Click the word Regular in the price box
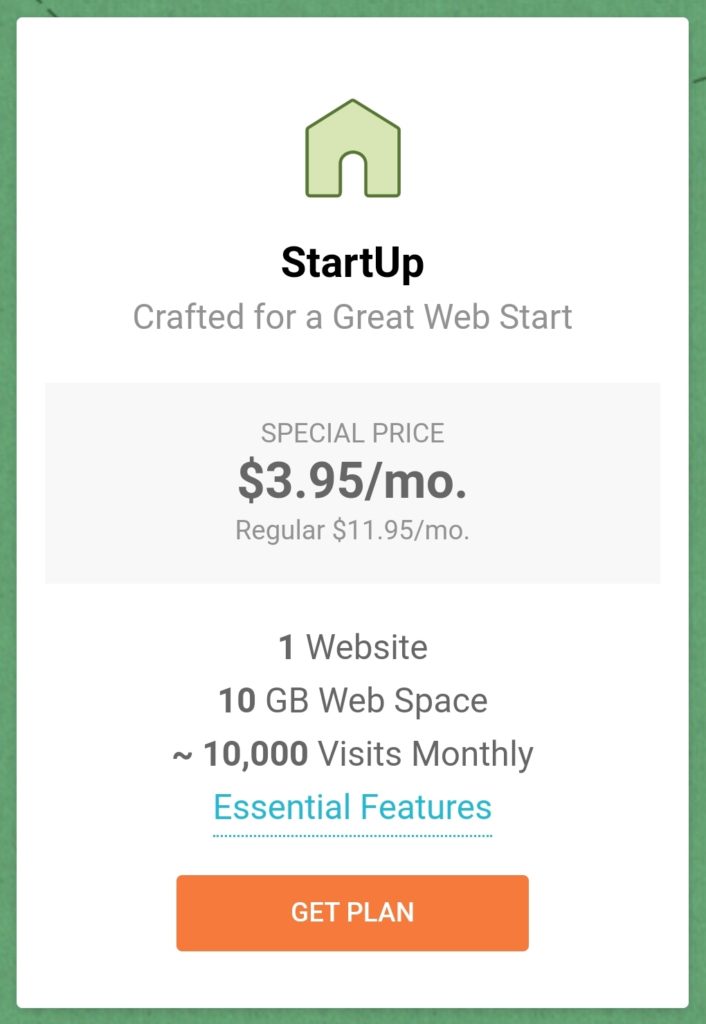Viewport: 706px width, 1024px height. 280,530
